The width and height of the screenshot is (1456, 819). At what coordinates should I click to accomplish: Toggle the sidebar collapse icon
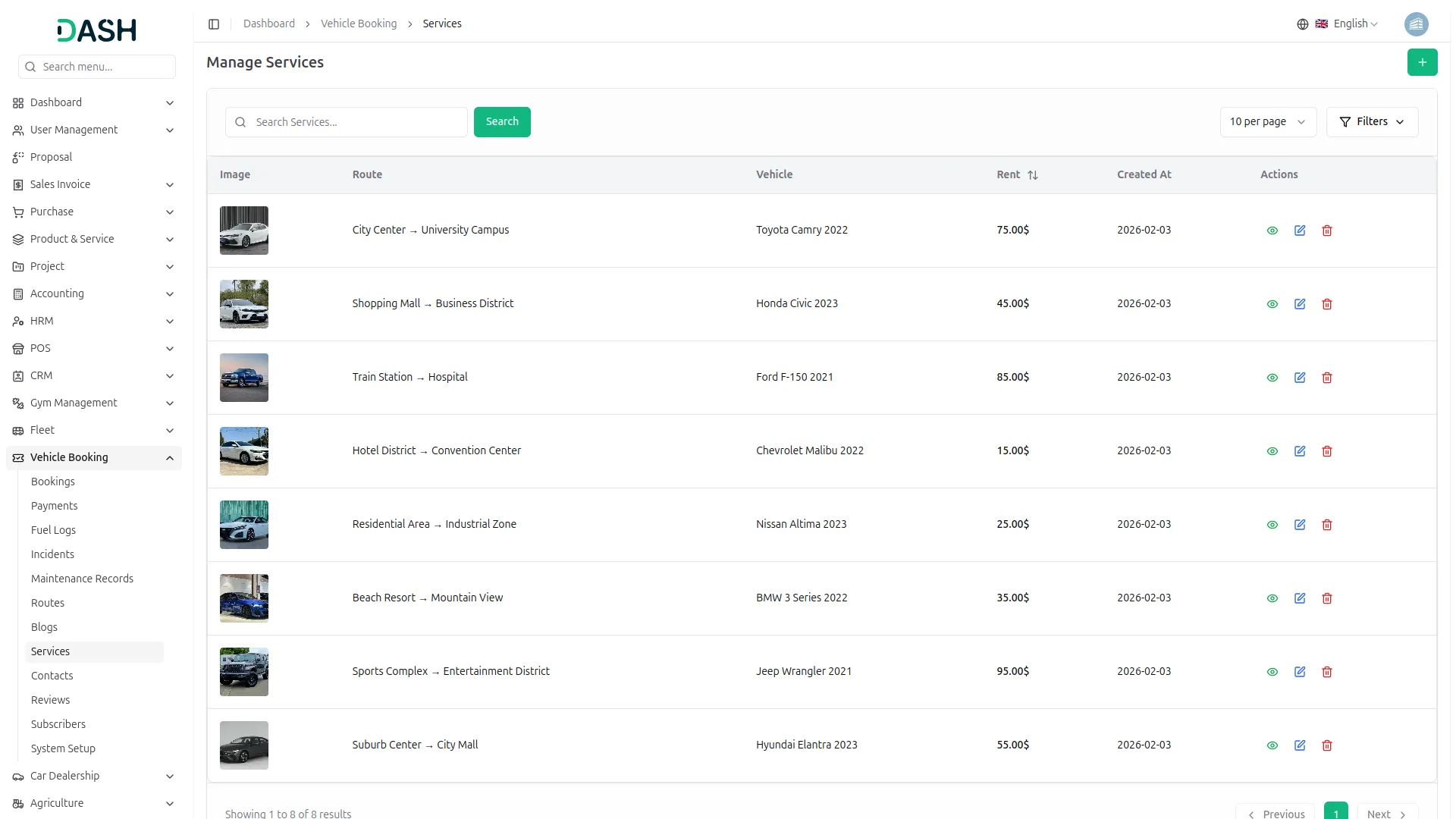point(214,24)
